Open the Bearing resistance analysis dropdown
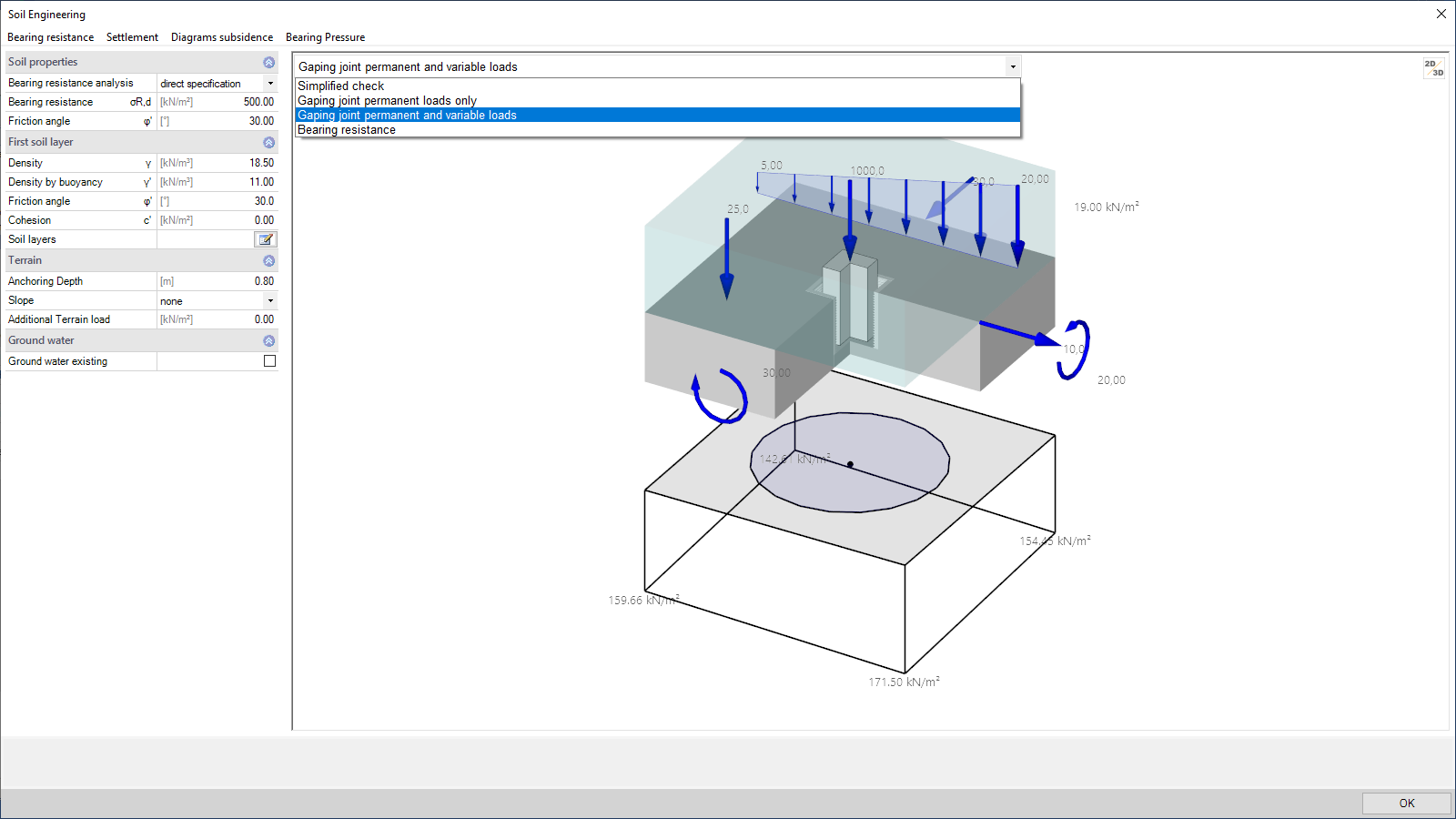Screen dimensions: 1456x819 pyautogui.click(x=270, y=83)
